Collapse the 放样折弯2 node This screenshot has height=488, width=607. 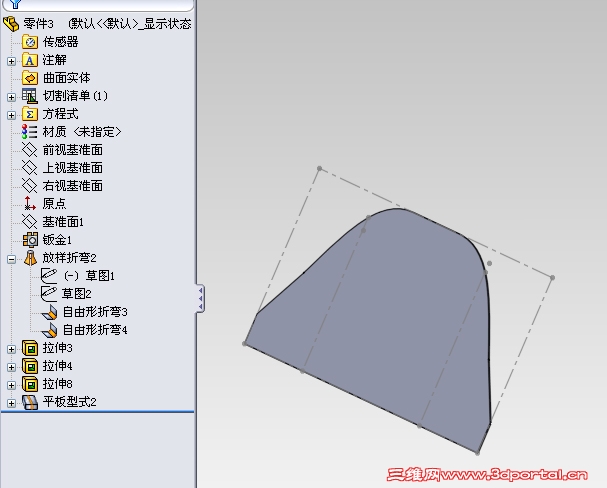pos(11,259)
